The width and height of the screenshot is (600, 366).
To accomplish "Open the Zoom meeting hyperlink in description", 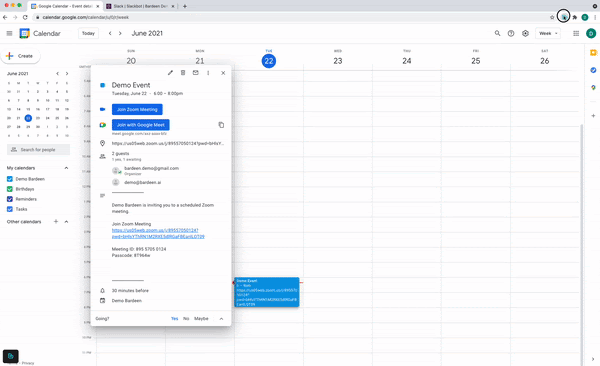I will (x=158, y=234).
